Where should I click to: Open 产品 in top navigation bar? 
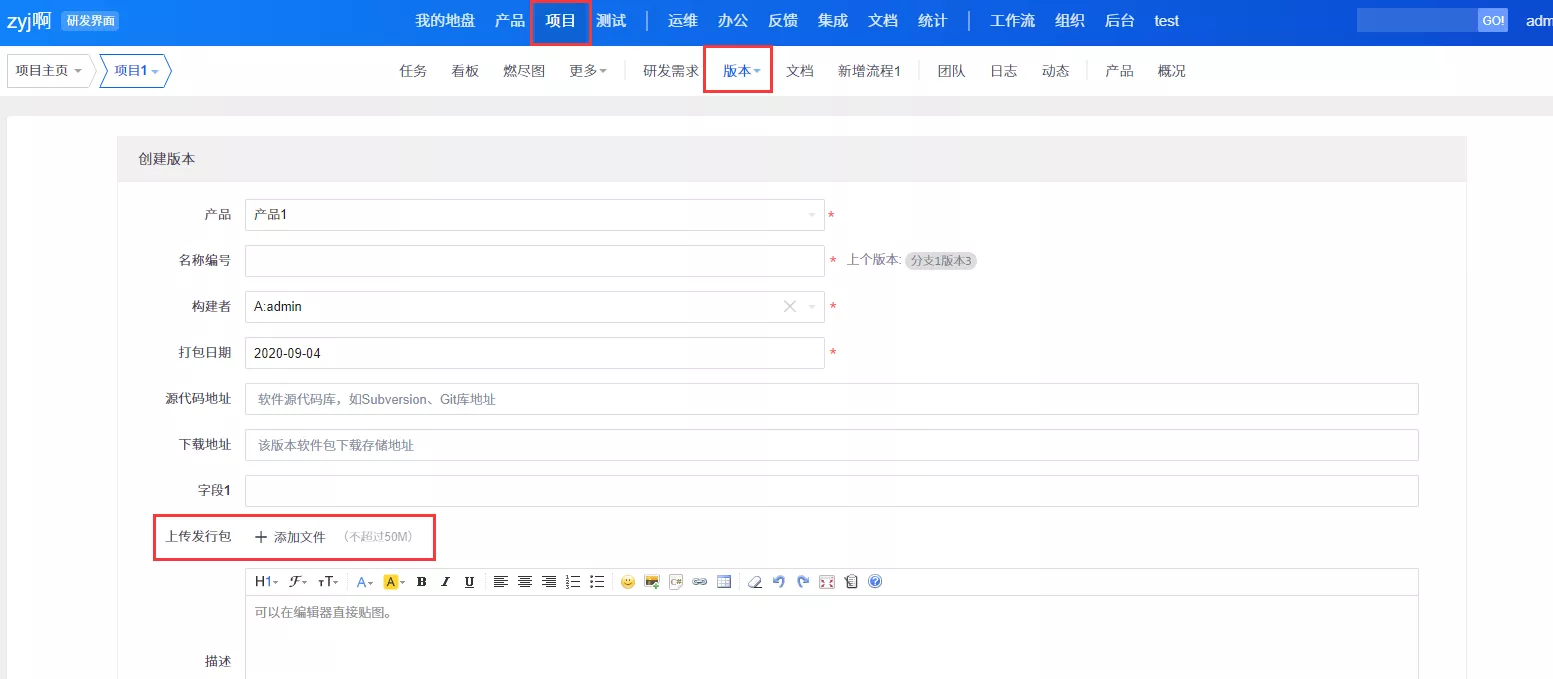click(x=510, y=21)
